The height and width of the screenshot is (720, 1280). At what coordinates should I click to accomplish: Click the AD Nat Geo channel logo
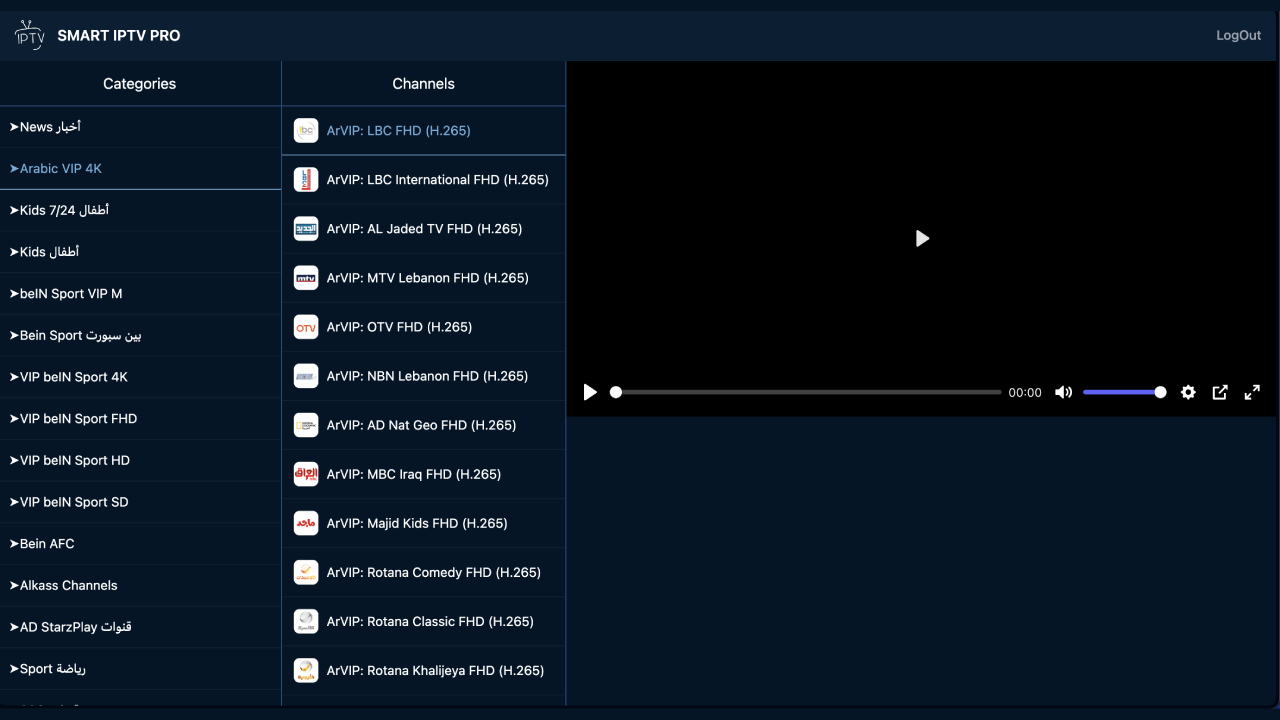tap(306, 425)
